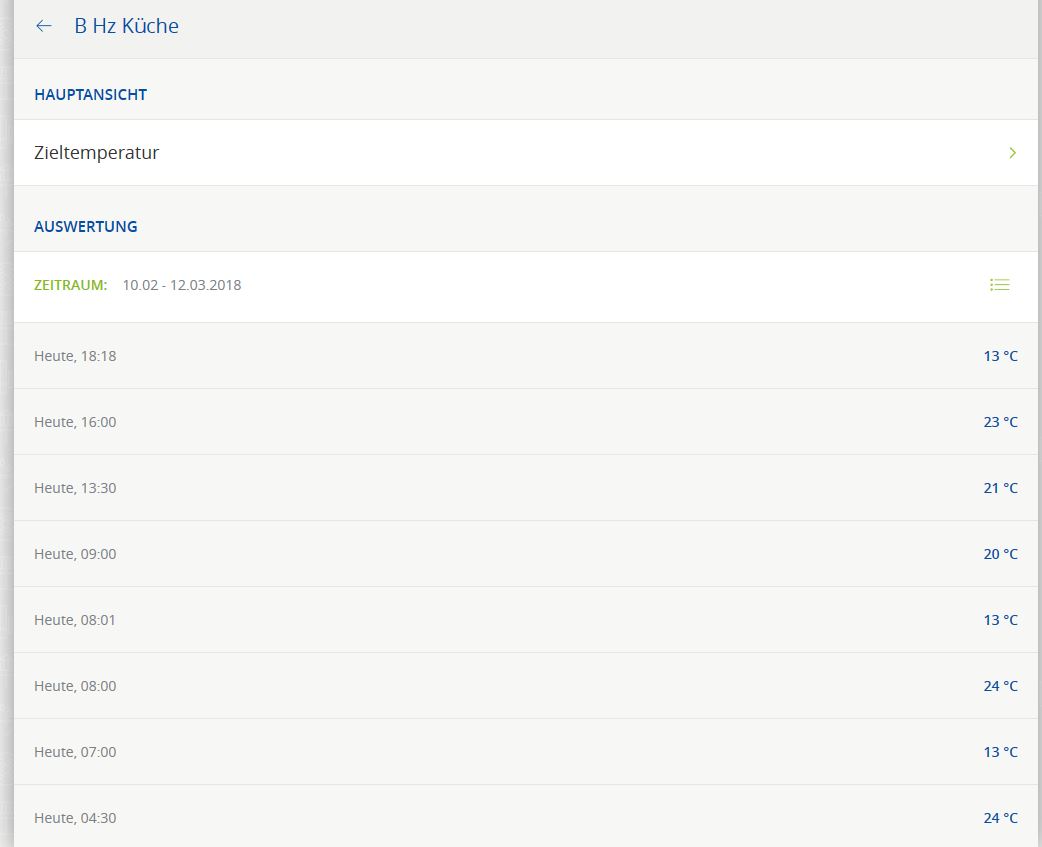Image resolution: width=1042 pixels, height=847 pixels.
Task: Expand Zieltemperatur using the right chevron
Action: tap(1012, 153)
